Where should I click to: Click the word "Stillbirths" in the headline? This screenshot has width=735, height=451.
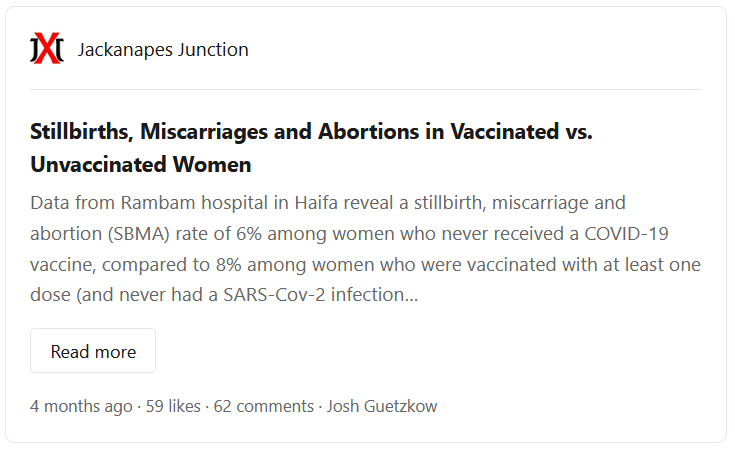pyautogui.click(x=81, y=131)
